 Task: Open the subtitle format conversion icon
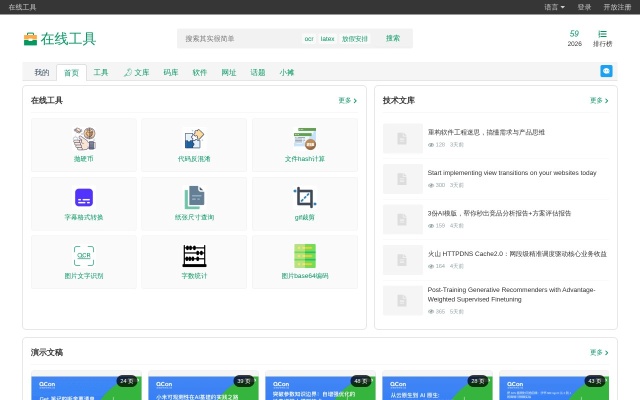[x=84, y=197]
